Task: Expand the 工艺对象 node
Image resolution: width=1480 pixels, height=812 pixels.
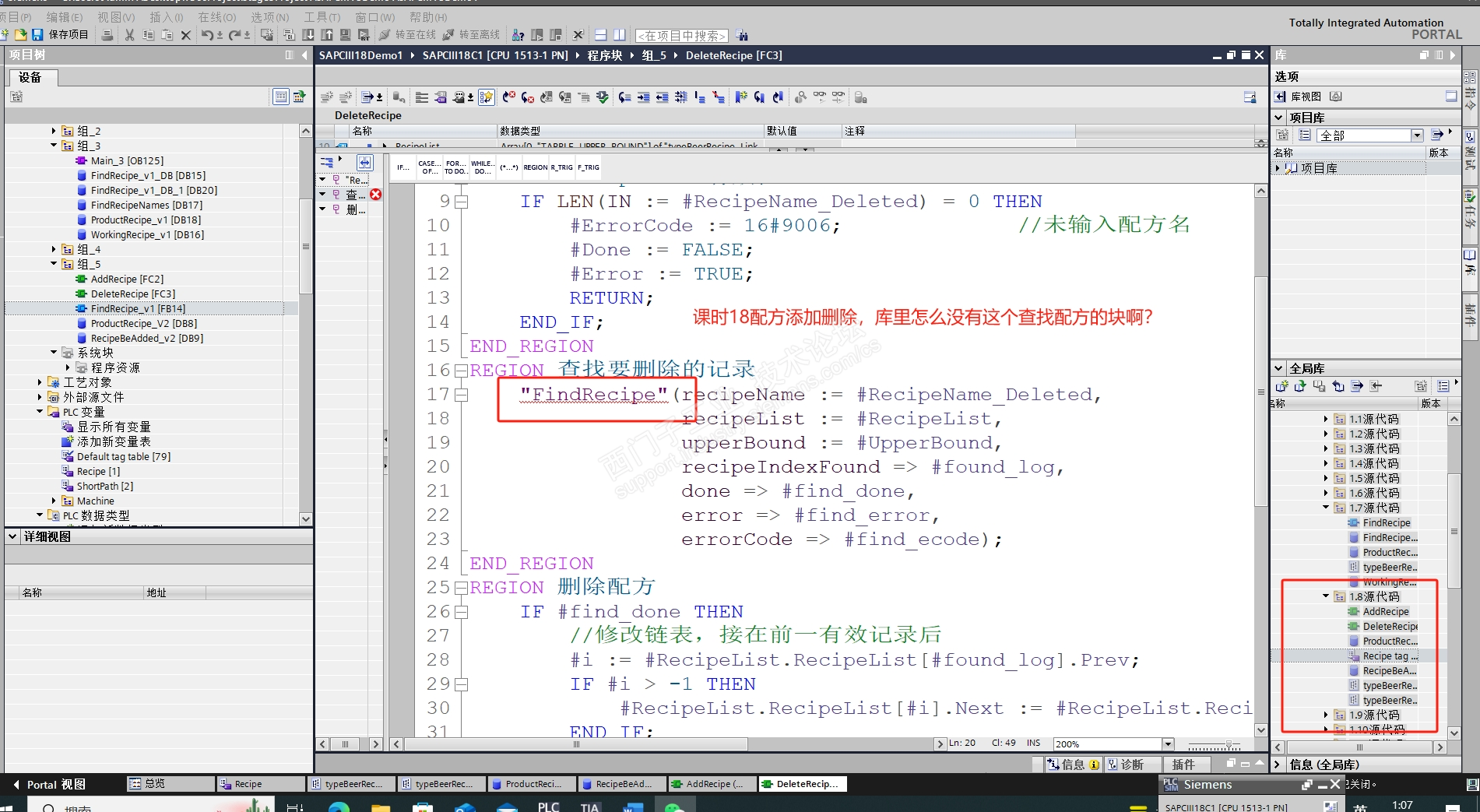Action: pos(40,382)
